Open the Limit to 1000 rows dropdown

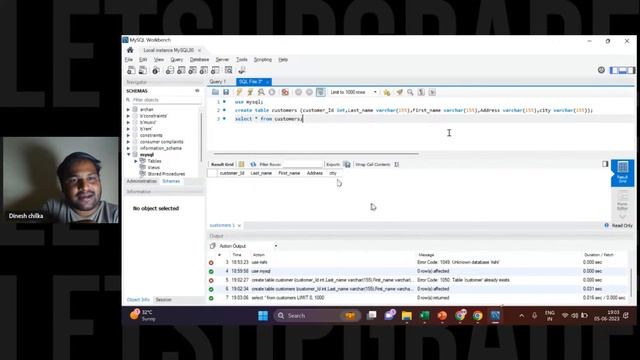[x=353, y=92]
